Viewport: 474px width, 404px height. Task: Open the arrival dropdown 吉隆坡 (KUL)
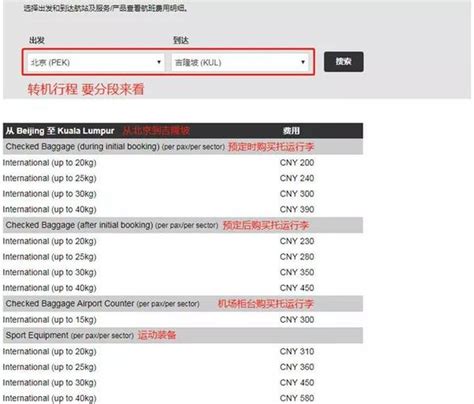[241, 62]
